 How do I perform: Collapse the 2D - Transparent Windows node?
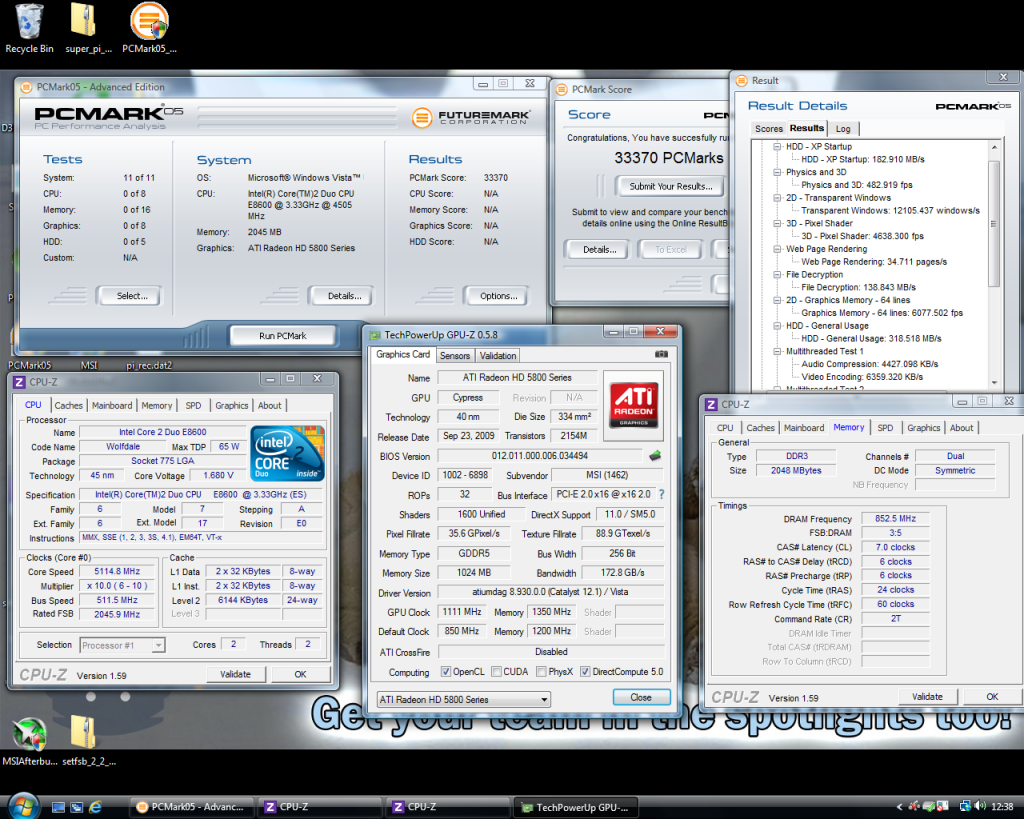click(777, 197)
